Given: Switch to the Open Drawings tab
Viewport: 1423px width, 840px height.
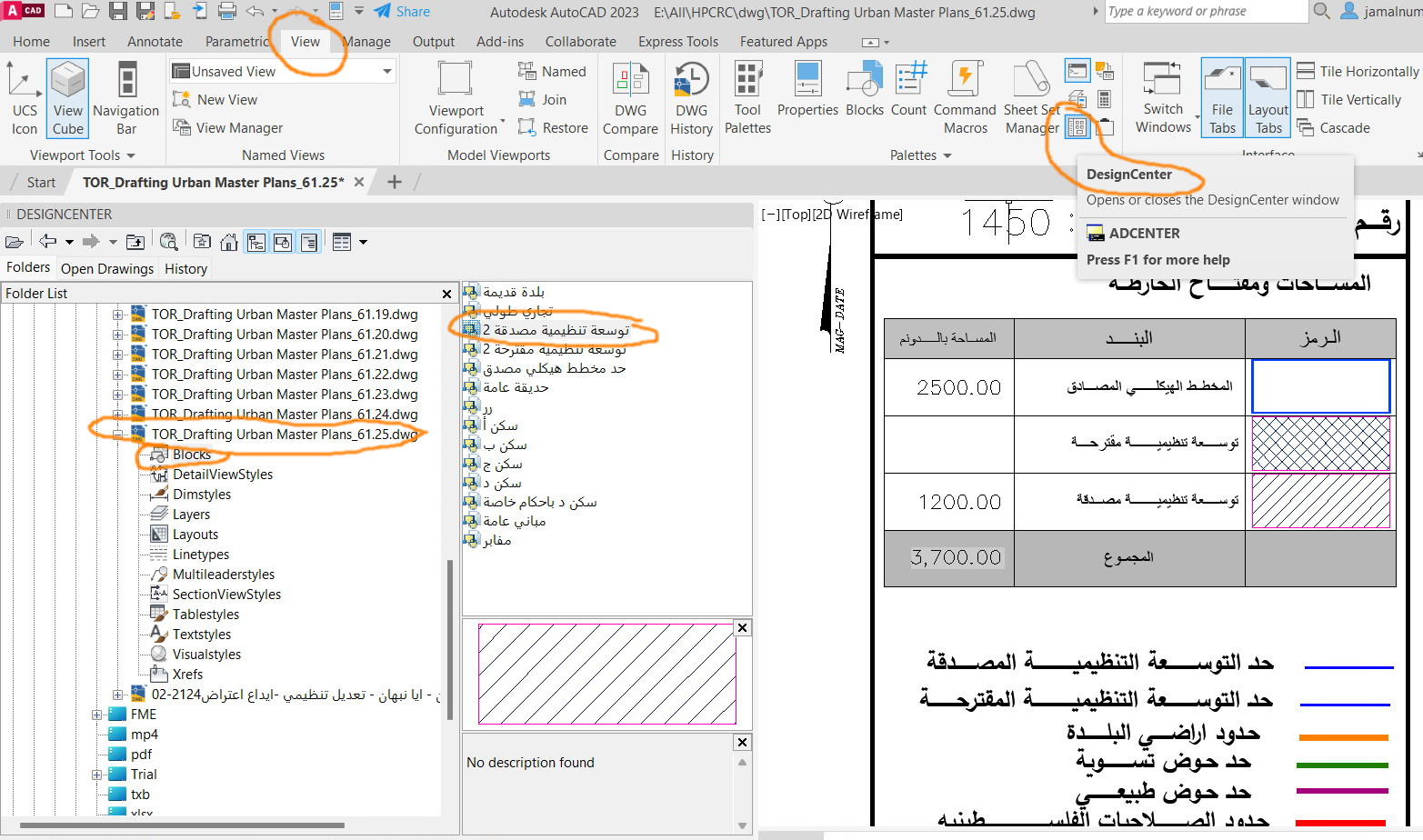Looking at the screenshot, I should [106, 268].
